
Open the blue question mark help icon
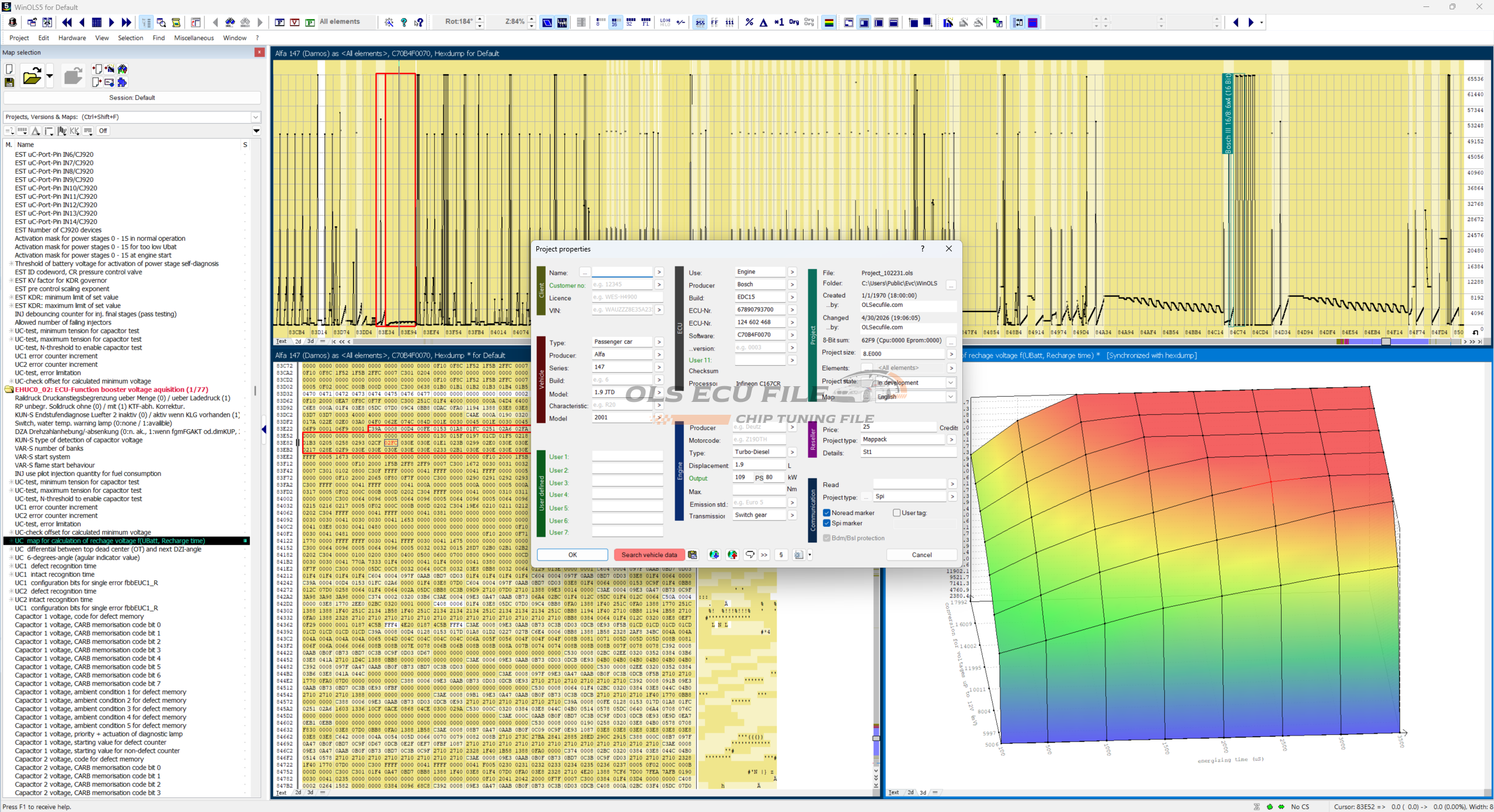pyautogui.click(x=404, y=22)
